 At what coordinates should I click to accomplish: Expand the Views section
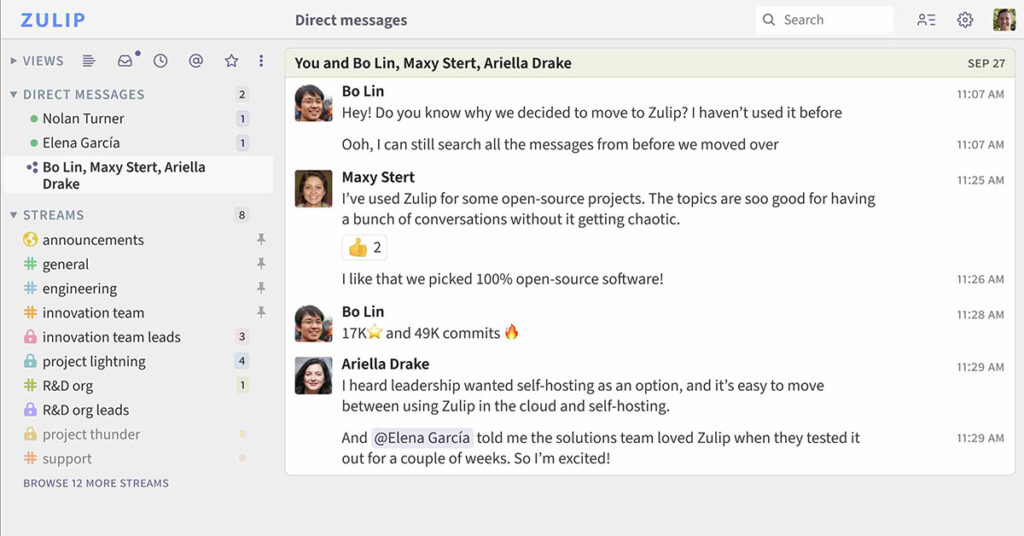click(14, 61)
